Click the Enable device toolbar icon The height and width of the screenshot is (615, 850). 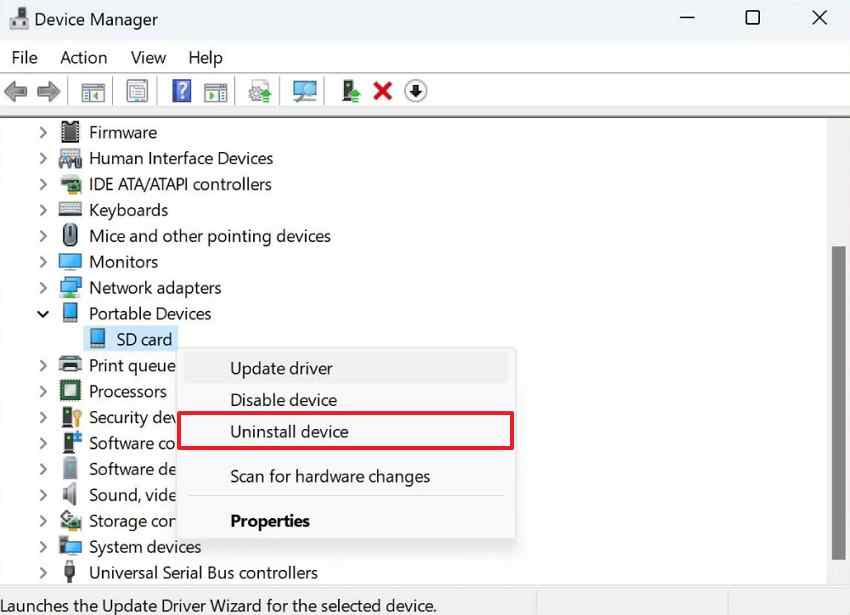pos(351,91)
